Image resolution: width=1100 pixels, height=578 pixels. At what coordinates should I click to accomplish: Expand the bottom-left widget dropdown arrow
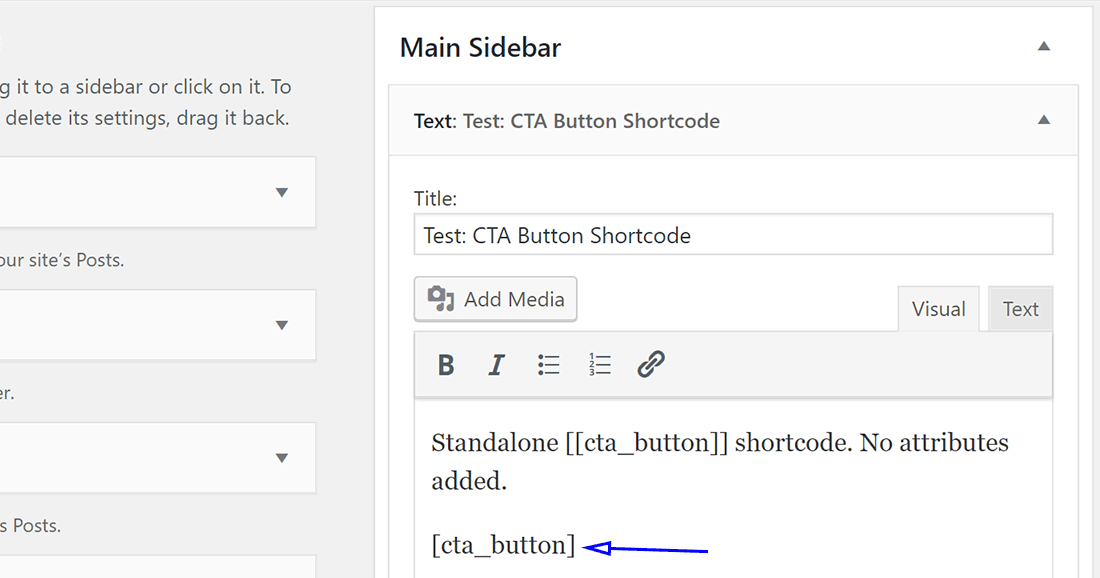[x=281, y=458]
